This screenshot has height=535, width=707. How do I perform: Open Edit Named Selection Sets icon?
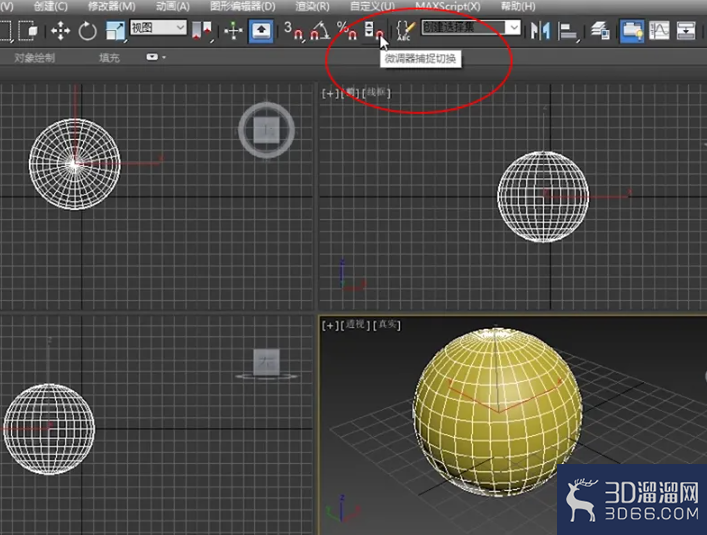coord(405,31)
